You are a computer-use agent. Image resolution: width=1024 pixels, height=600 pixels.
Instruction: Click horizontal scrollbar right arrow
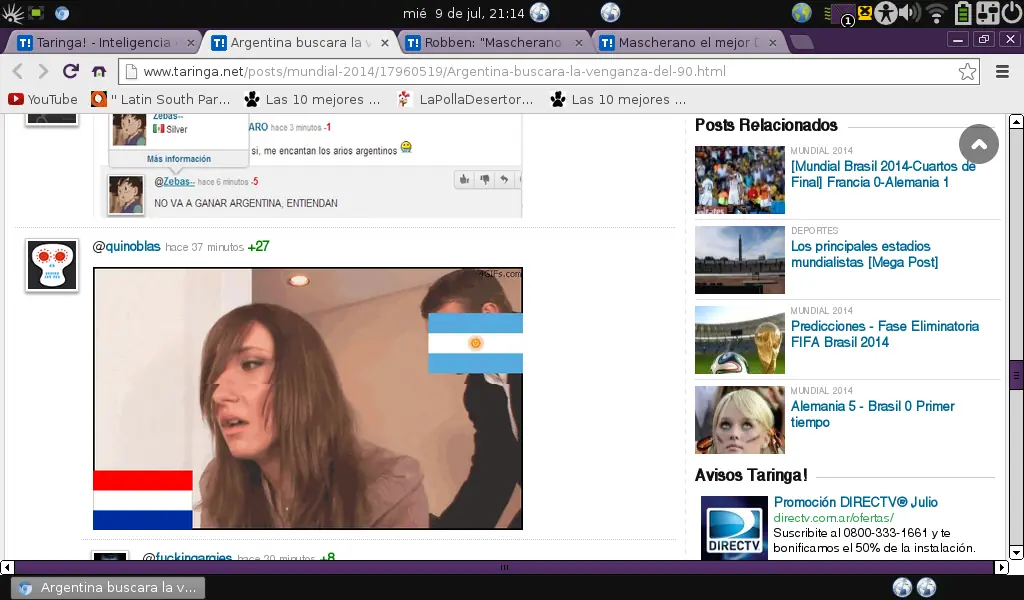pyautogui.click(x=1002, y=567)
